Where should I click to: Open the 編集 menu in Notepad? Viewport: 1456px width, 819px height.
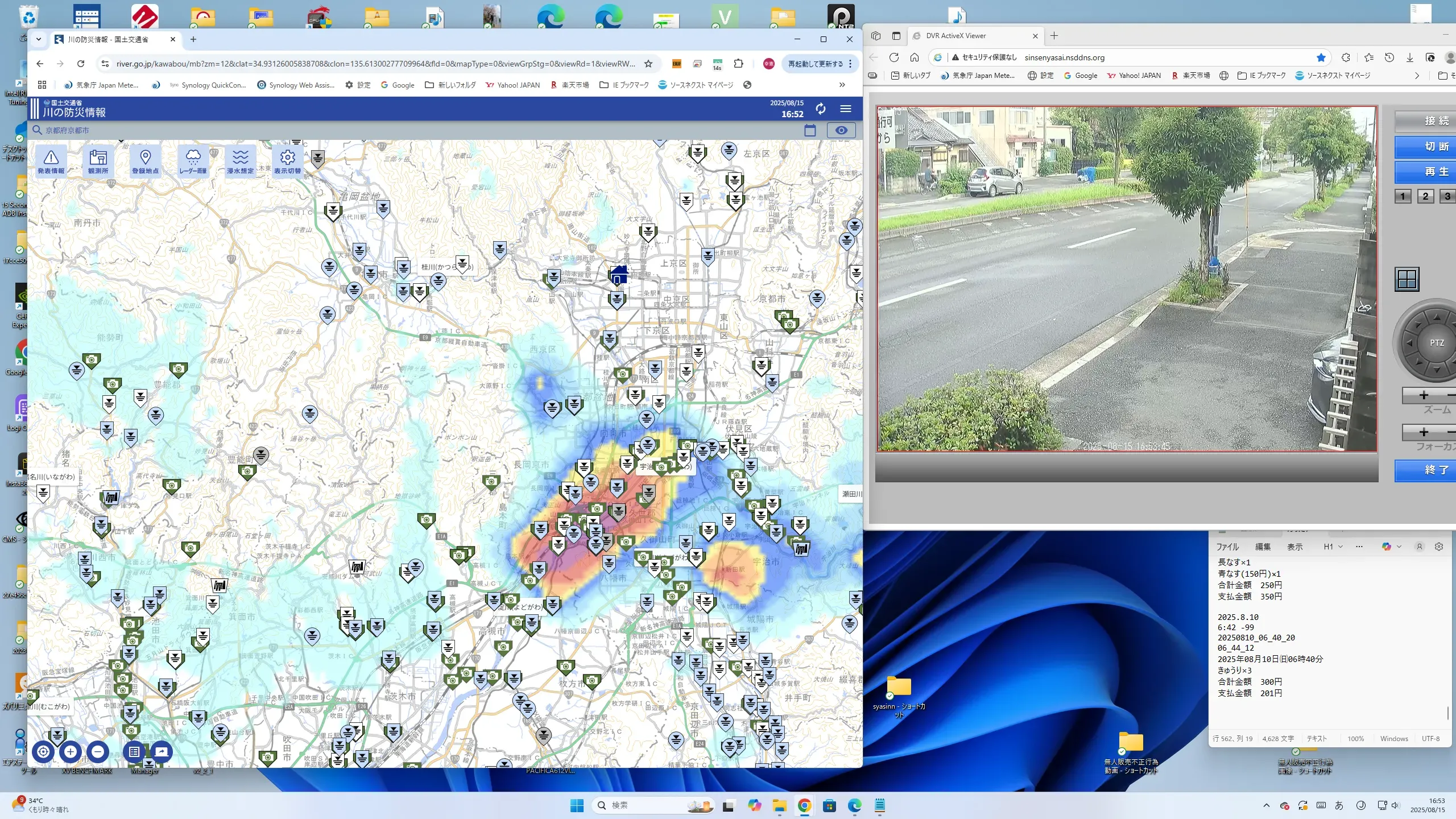point(1263,547)
